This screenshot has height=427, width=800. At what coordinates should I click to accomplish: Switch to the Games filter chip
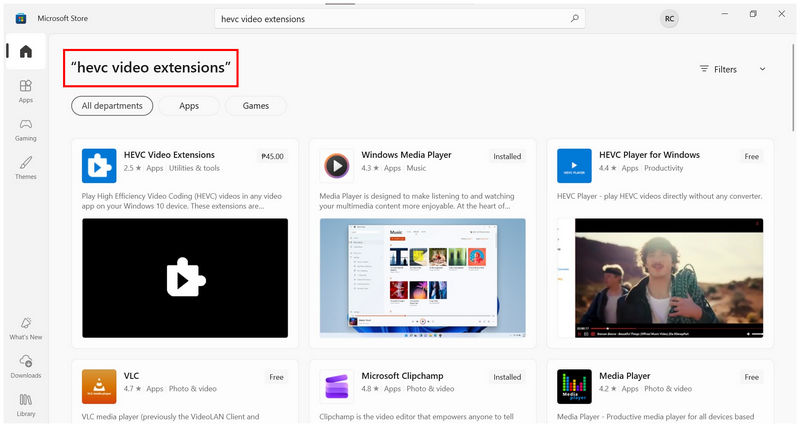point(256,106)
